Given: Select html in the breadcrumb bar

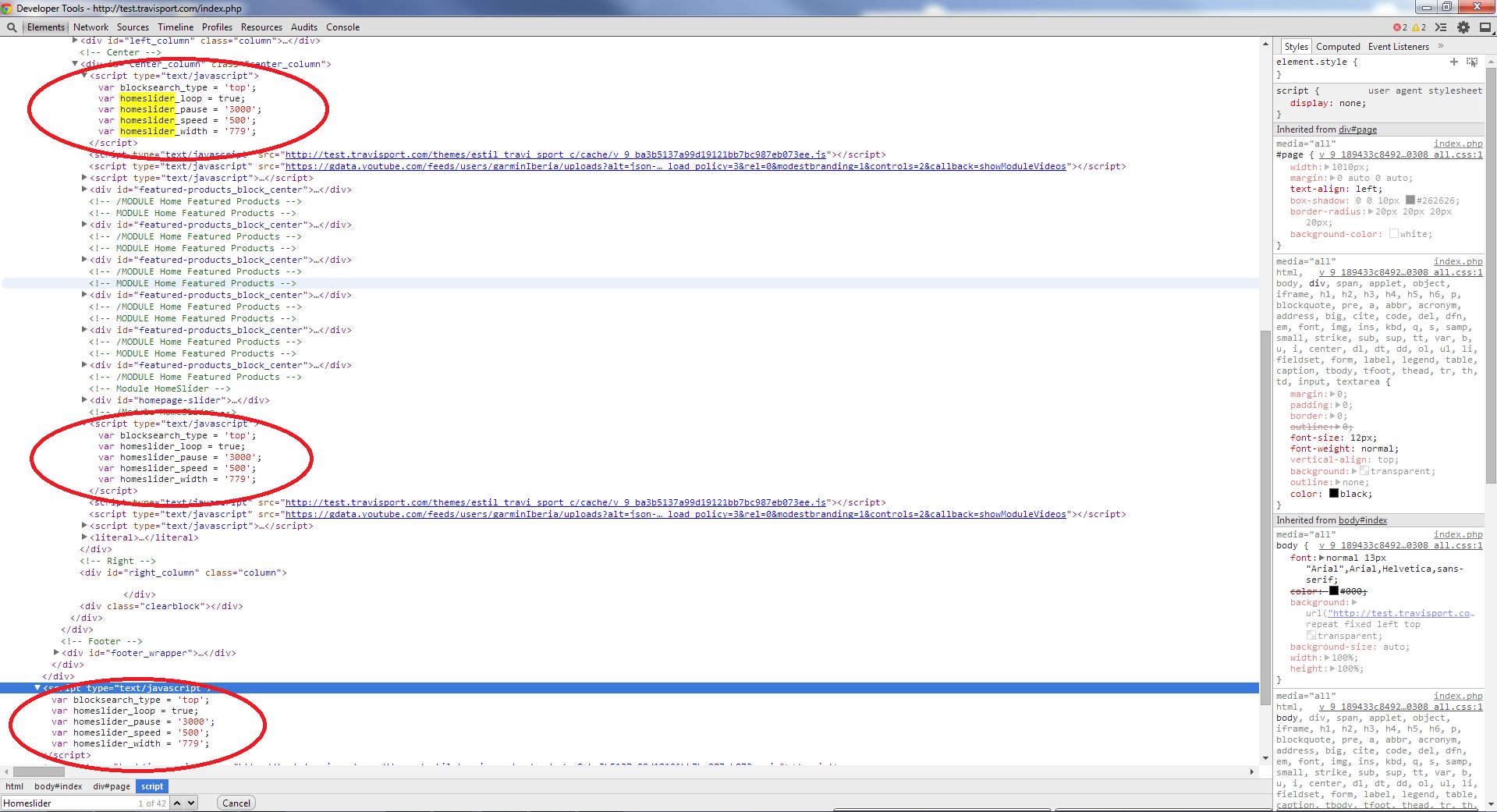Looking at the screenshot, I should point(15,786).
